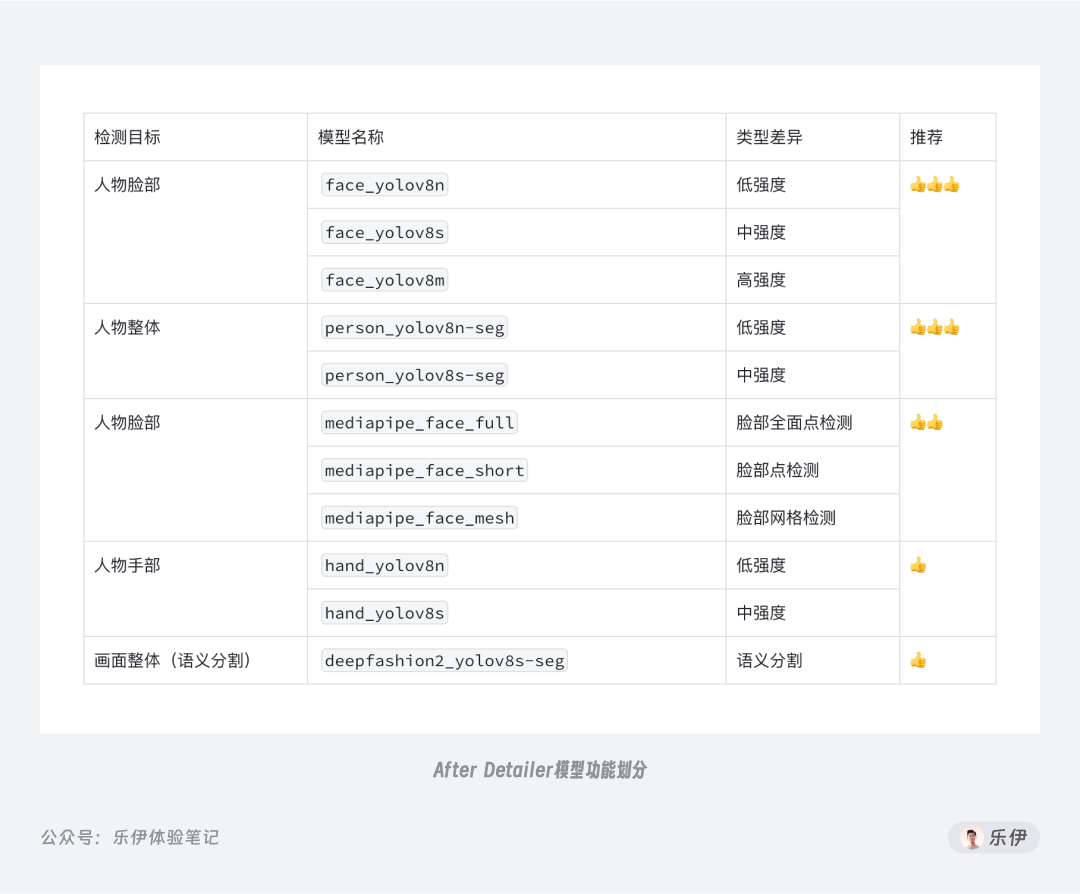Screen dimensions: 1080x894
Task: Click thumbs-up rating in person_yolov8n-seg row
Action: (935, 327)
